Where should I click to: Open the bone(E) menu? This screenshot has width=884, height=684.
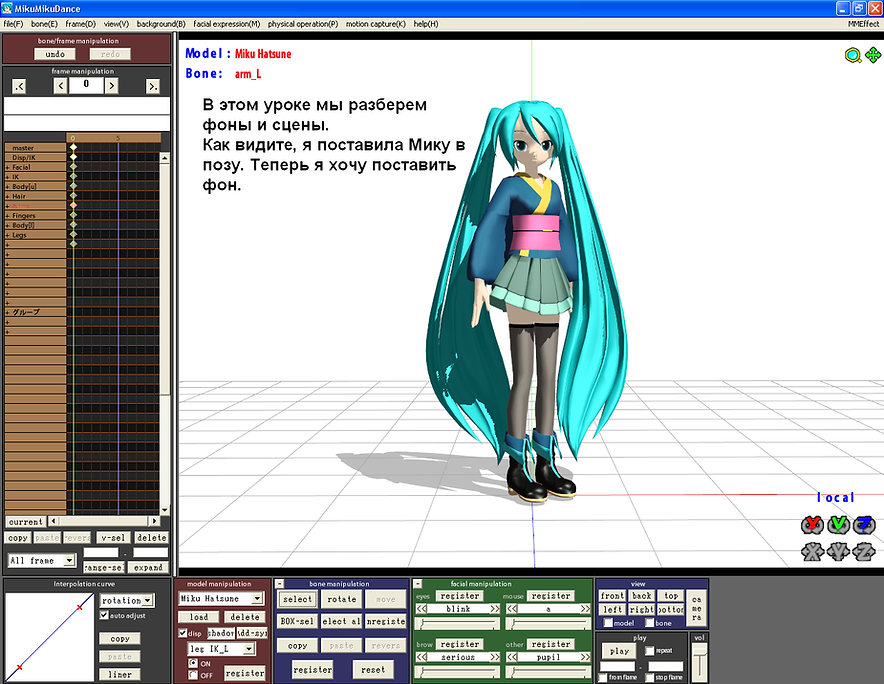pyautogui.click(x=44, y=24)
